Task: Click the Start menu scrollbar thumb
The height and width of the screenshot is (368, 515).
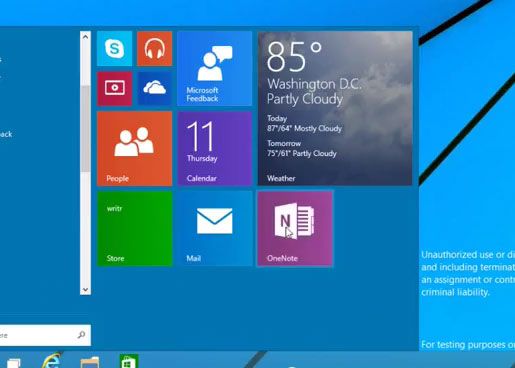Action: pyautogui.click(x=85, y=129)
